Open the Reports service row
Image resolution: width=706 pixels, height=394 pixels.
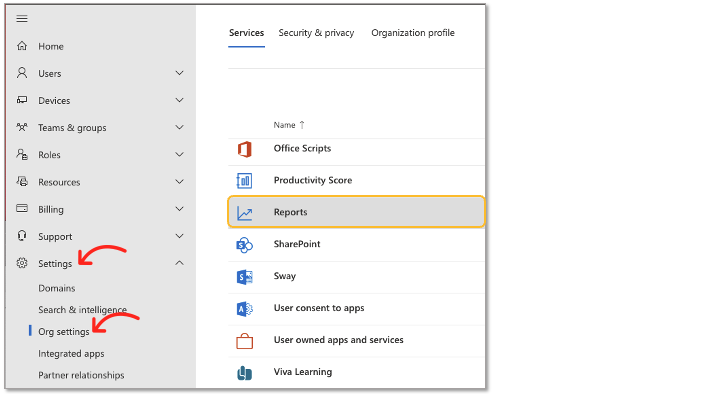pos(356,212)
